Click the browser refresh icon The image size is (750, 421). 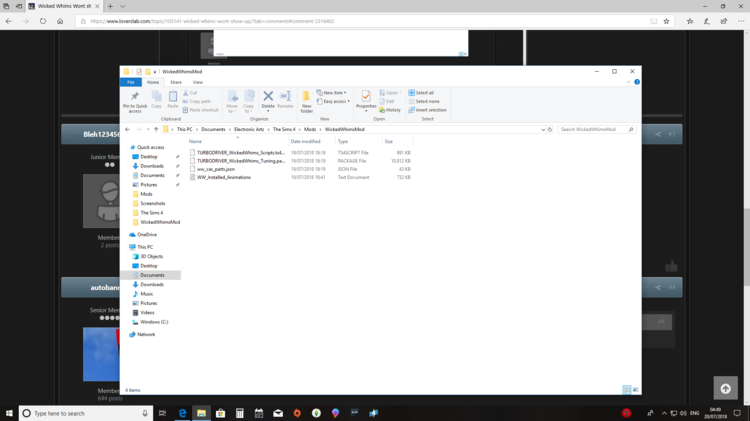pyautogui.click(x=43, y=21)
